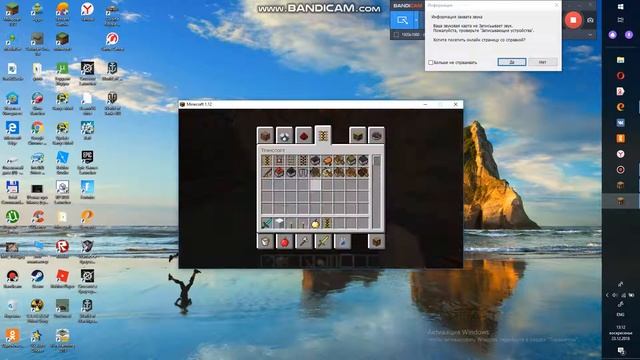This screenshot has height=360, width=640.
Task: Select the diamond sword in hotbar
Action: pos(267,223)
